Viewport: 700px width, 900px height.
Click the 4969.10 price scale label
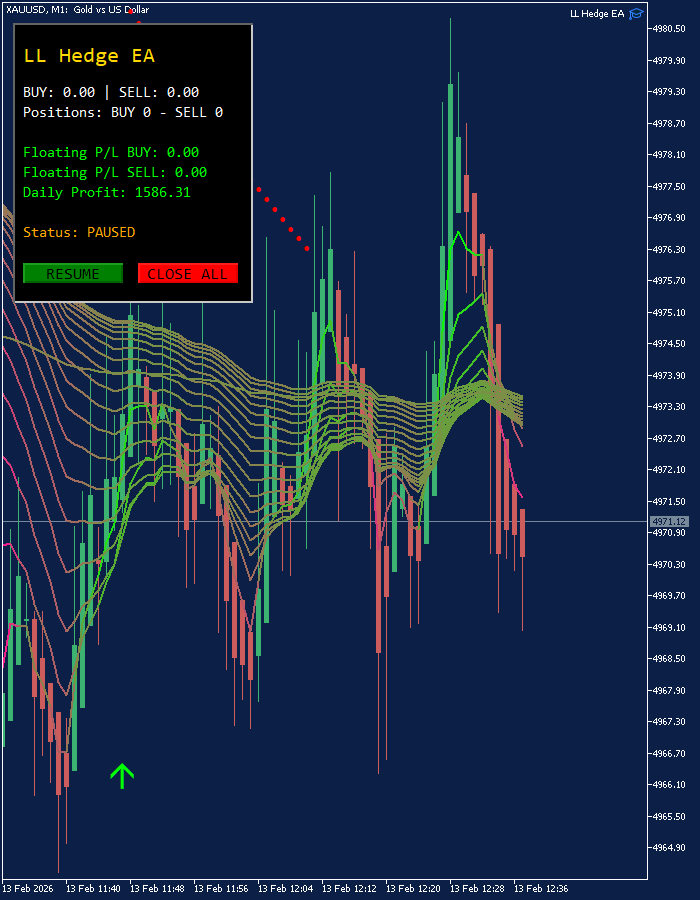669,627
